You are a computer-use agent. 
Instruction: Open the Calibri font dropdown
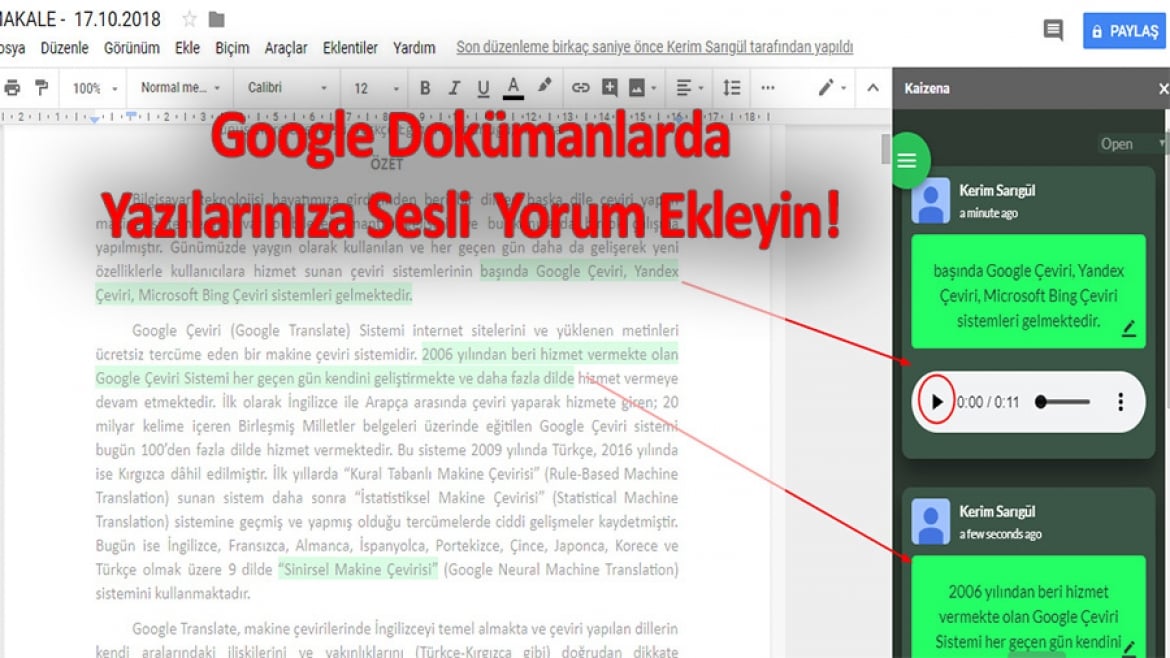(x=287, y=88)
